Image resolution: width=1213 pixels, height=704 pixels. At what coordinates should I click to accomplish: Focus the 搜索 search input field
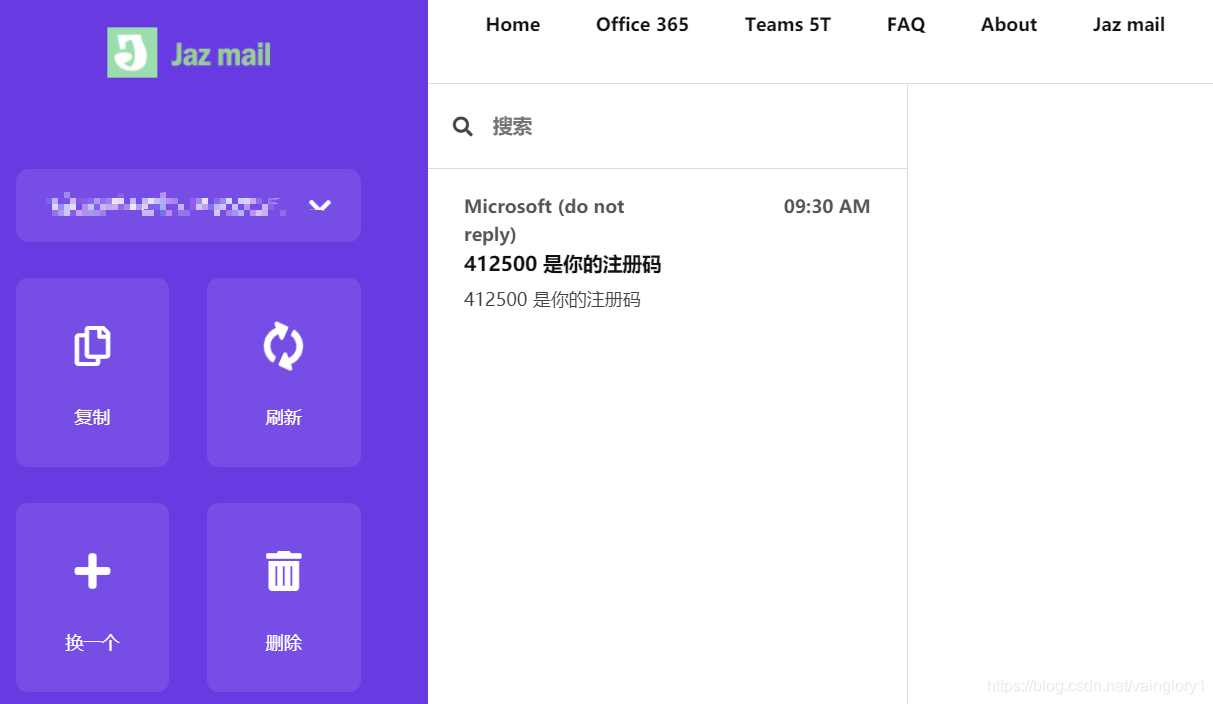coord(667,126)
